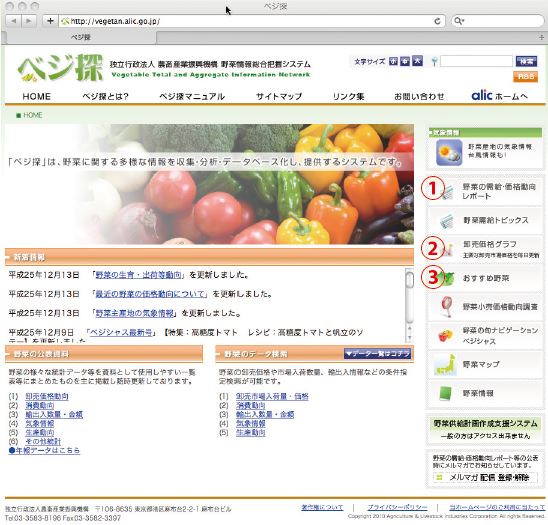Click メルマガ配信 登録・解除 button

(x=485, y=477)
